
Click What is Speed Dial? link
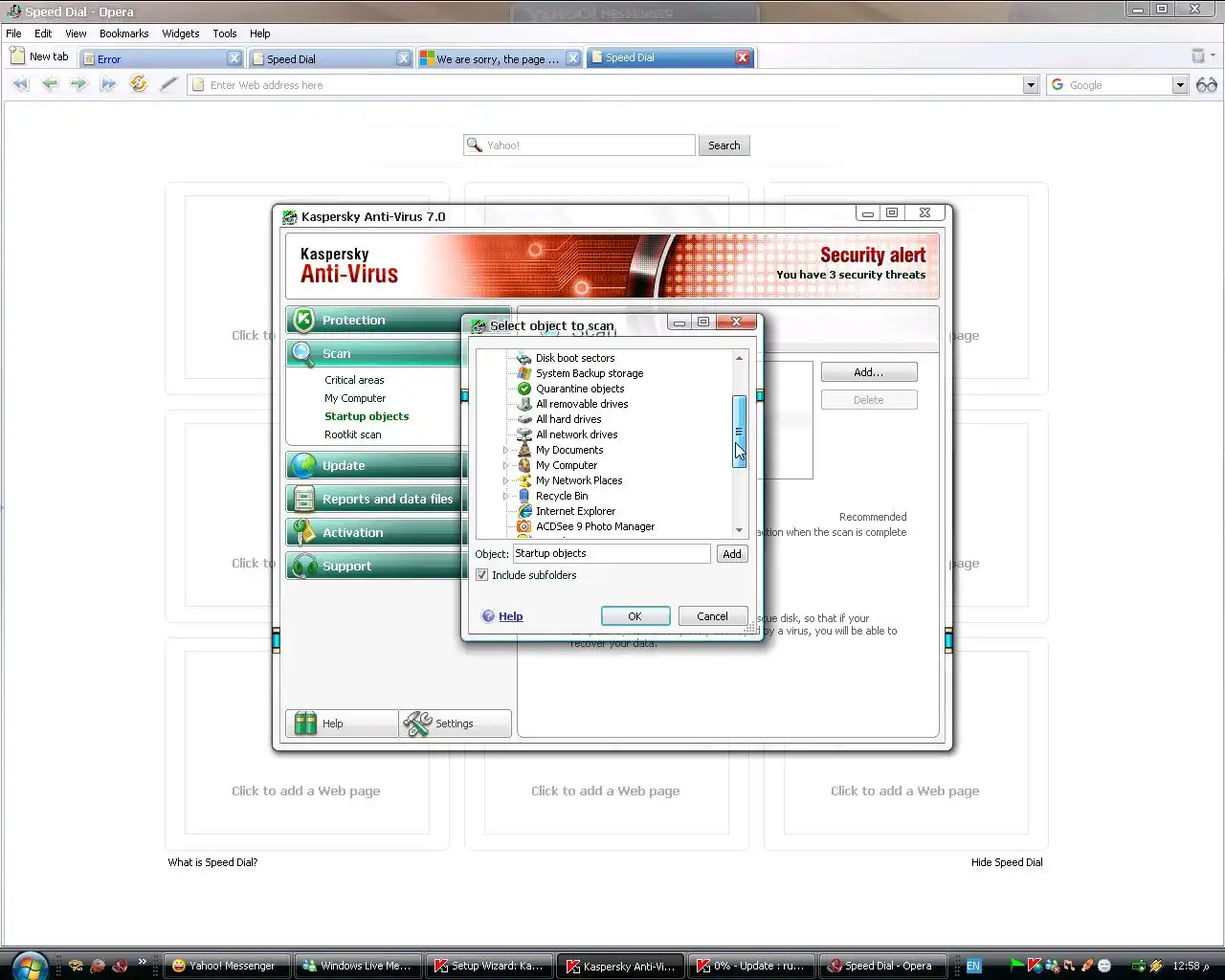click(212, 862)
